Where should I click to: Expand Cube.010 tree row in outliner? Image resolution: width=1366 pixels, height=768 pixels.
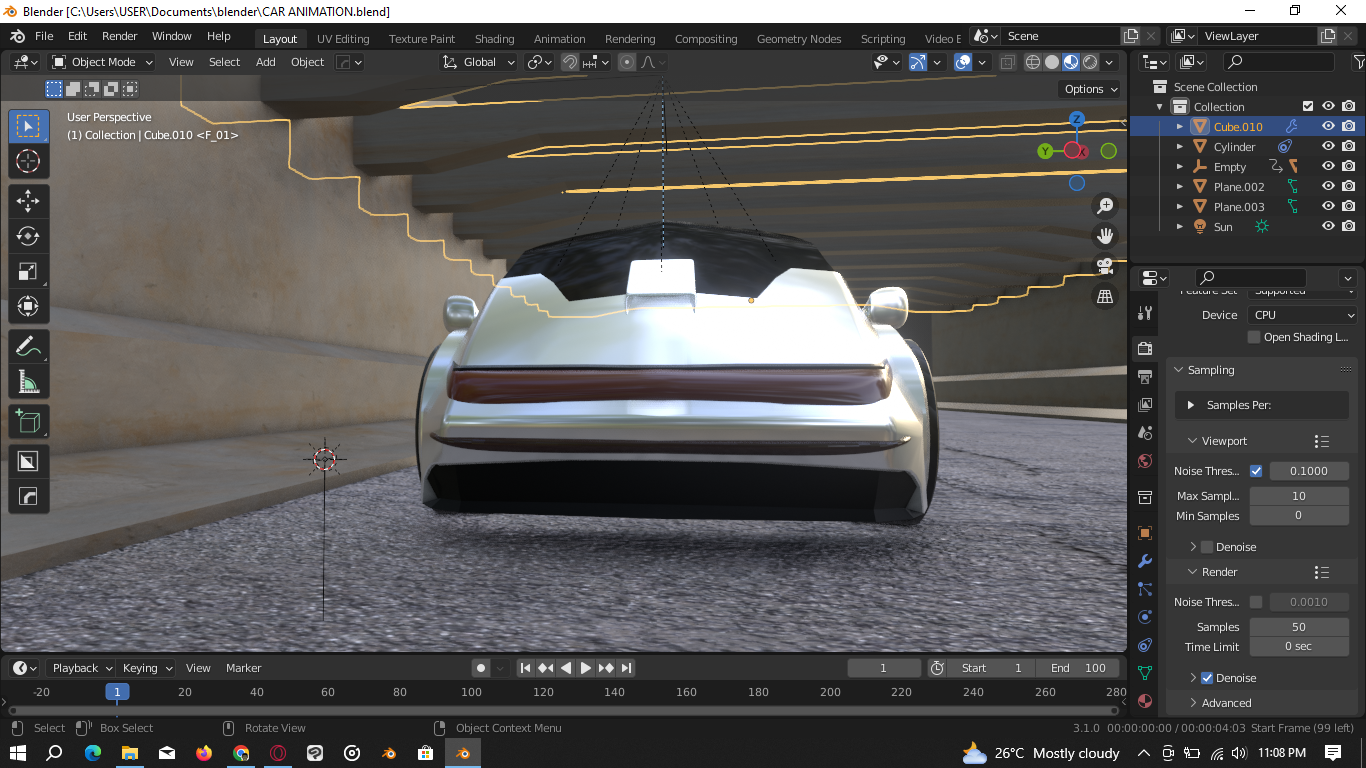(x=1179, y=127)
